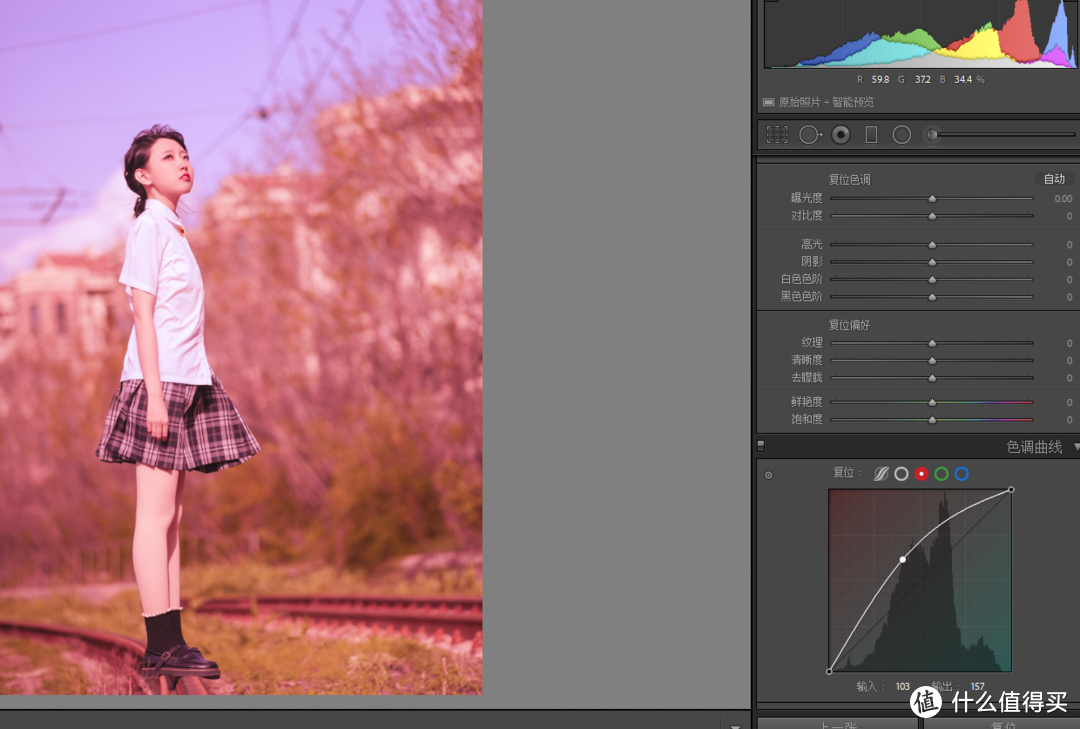Click the curve output value 157

(x=977, y=686)
